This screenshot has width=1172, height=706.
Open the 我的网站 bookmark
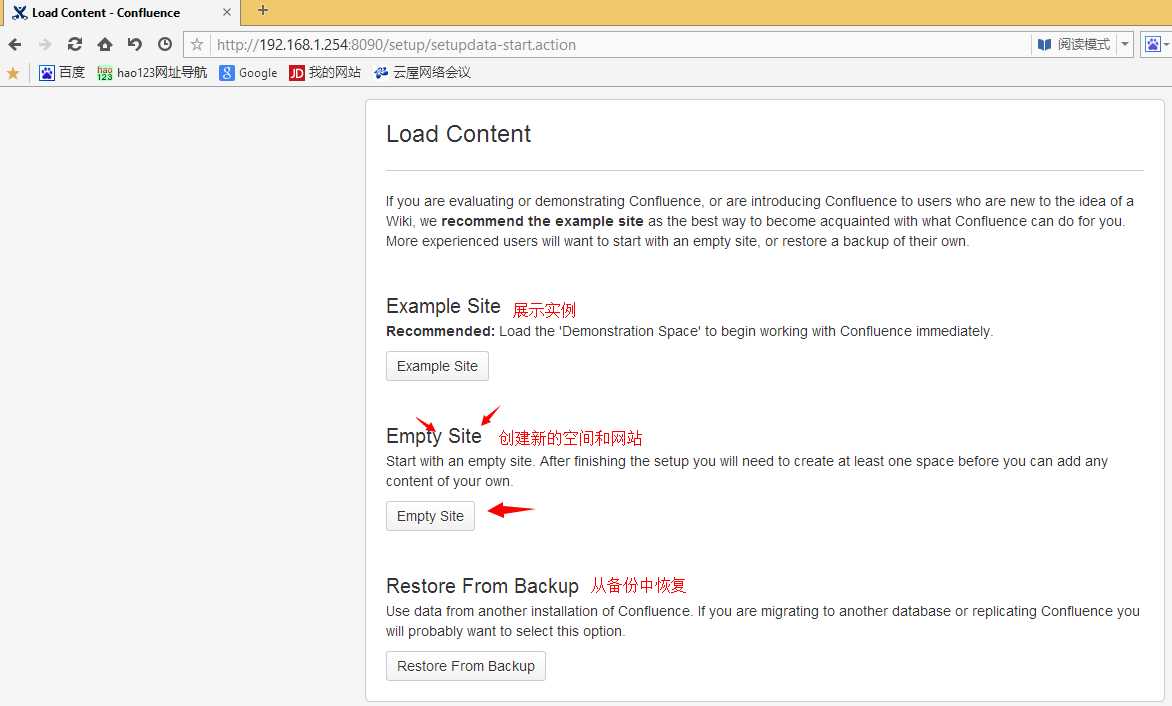(324, 72)
